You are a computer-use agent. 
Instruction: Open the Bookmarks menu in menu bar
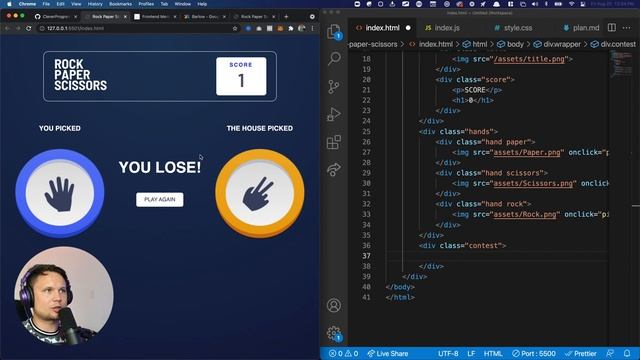120,4
